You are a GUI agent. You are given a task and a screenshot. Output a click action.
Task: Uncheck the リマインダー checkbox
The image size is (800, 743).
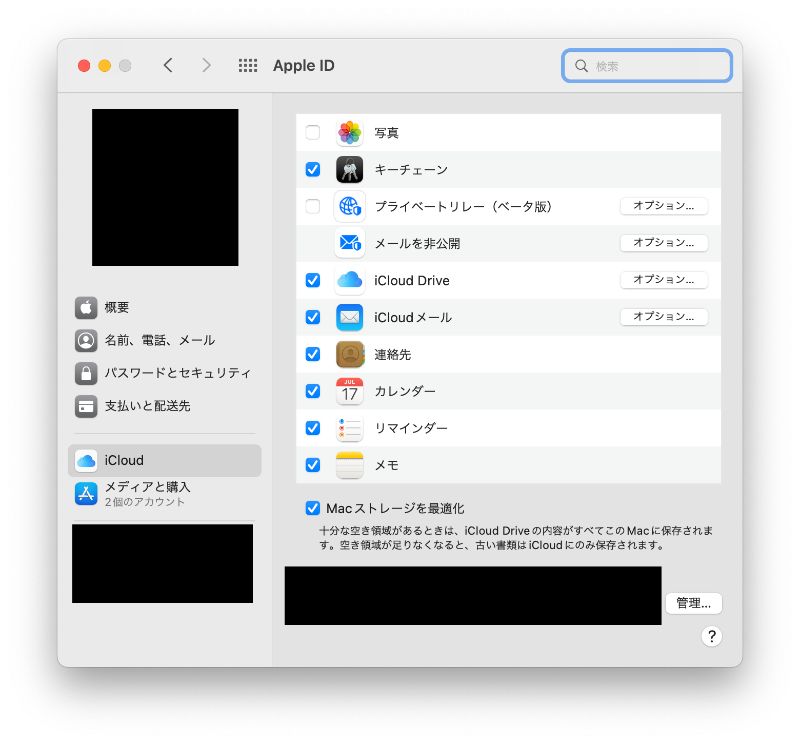tap(313, 428)
